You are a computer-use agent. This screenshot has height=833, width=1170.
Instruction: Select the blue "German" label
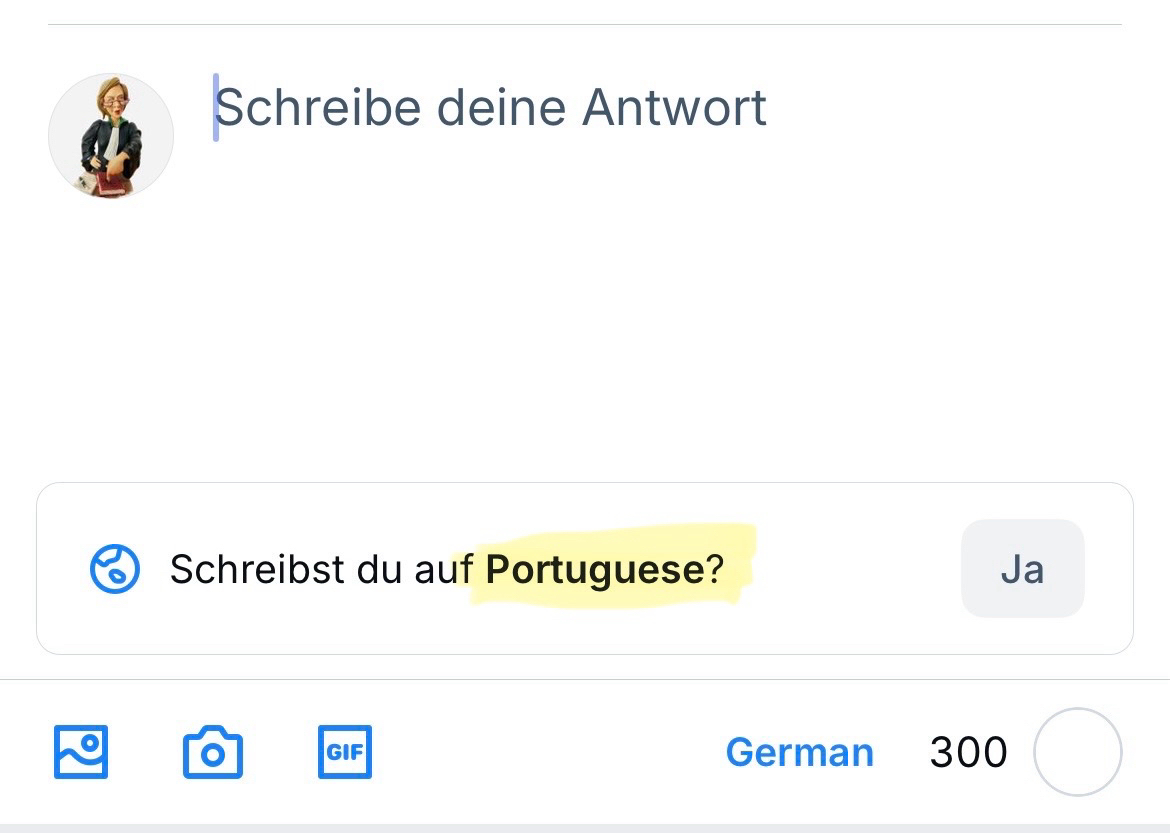pyautogui.click(x=799, y=752)
